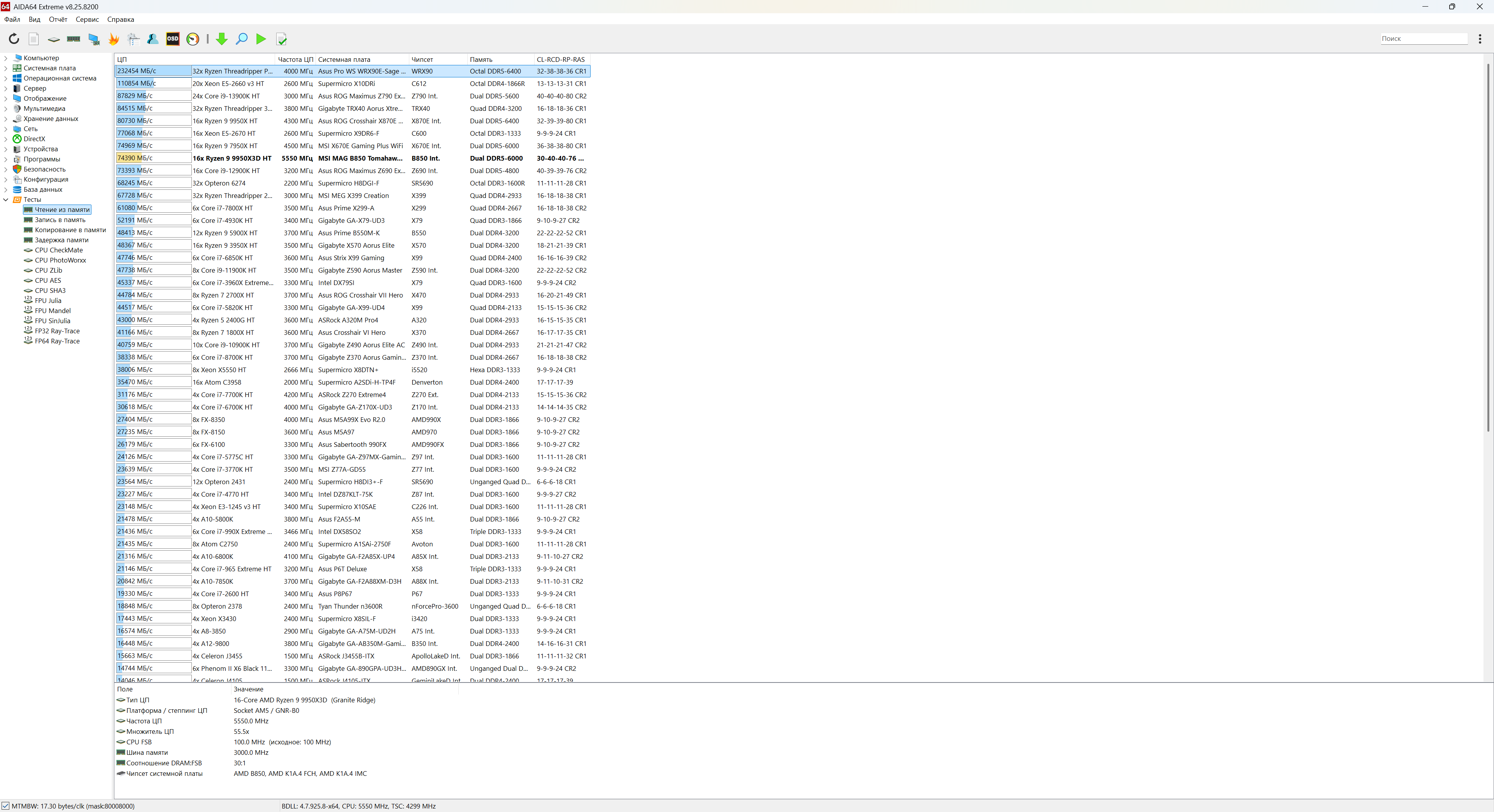
Task: Select the Запись в память test
Action: [60, 220]
